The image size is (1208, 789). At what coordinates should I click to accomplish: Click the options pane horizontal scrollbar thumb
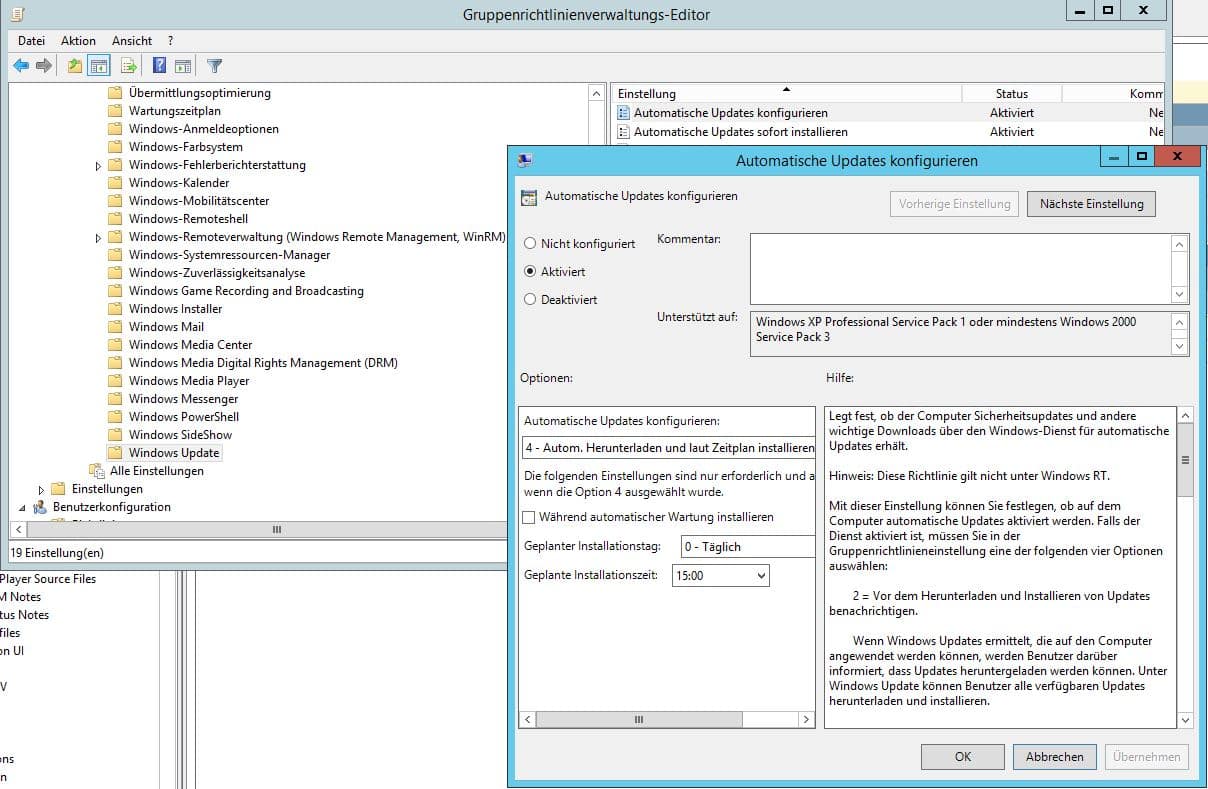coord(638,720)
